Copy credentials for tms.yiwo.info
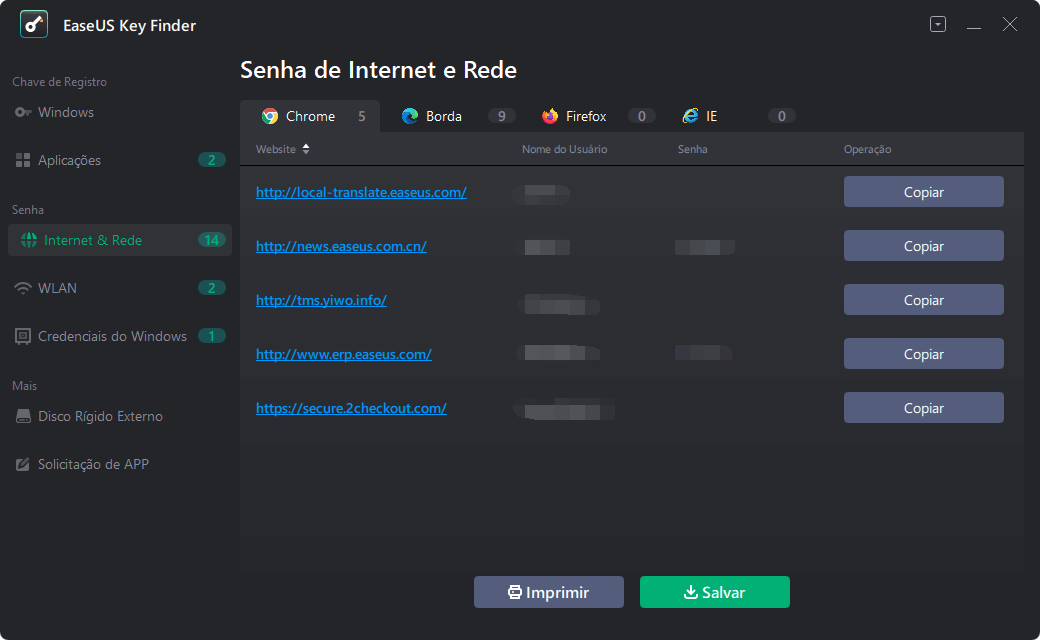This screenshot has height=640, width=1040. [923, 300]
